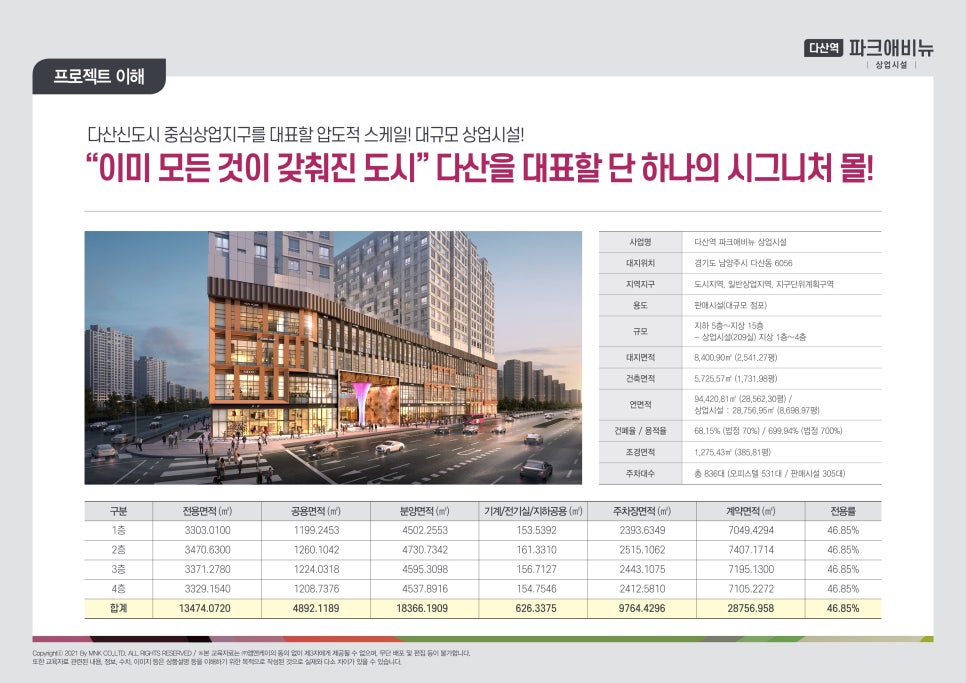This screenshot has width=966, height=683.
Task: Click the '계약면적 (㎡)' column header
Action: pyautogui.click(x=750, y=511)
